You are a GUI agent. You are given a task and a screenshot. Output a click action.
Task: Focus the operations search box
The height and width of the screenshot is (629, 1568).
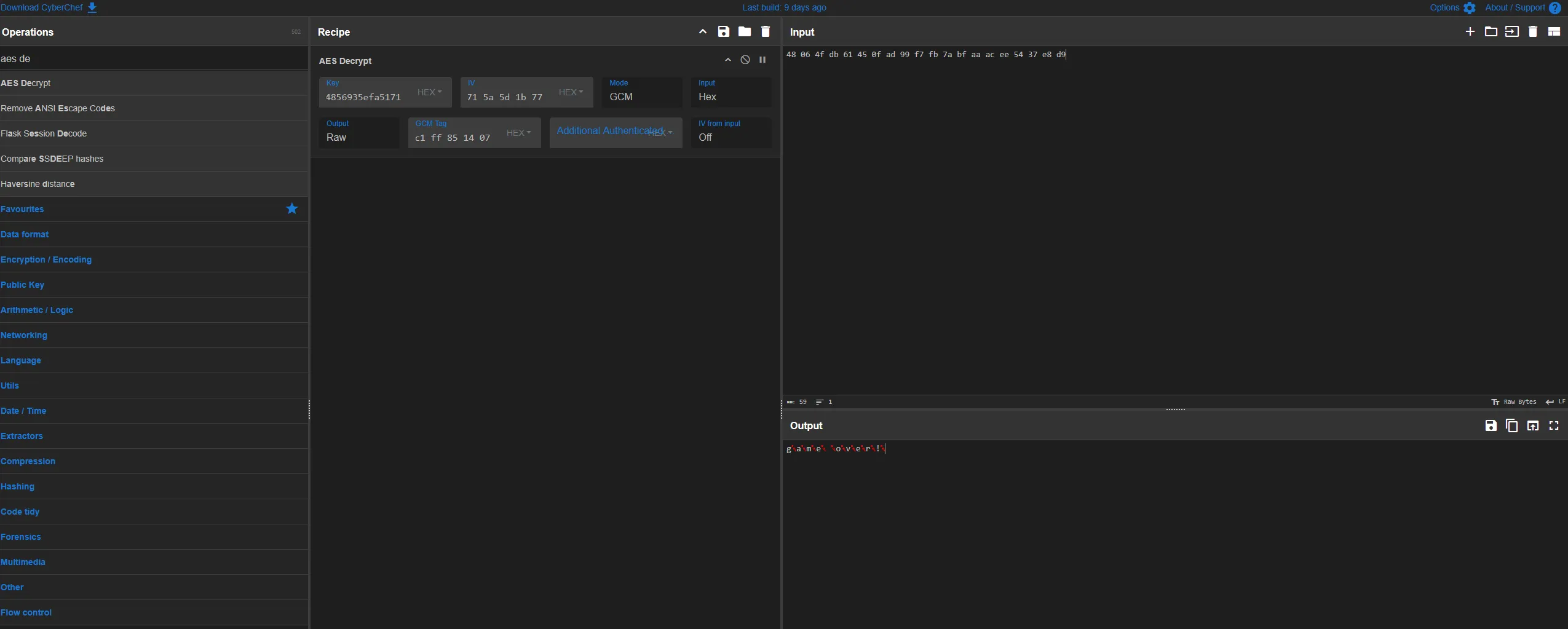[x=154, y=58]
